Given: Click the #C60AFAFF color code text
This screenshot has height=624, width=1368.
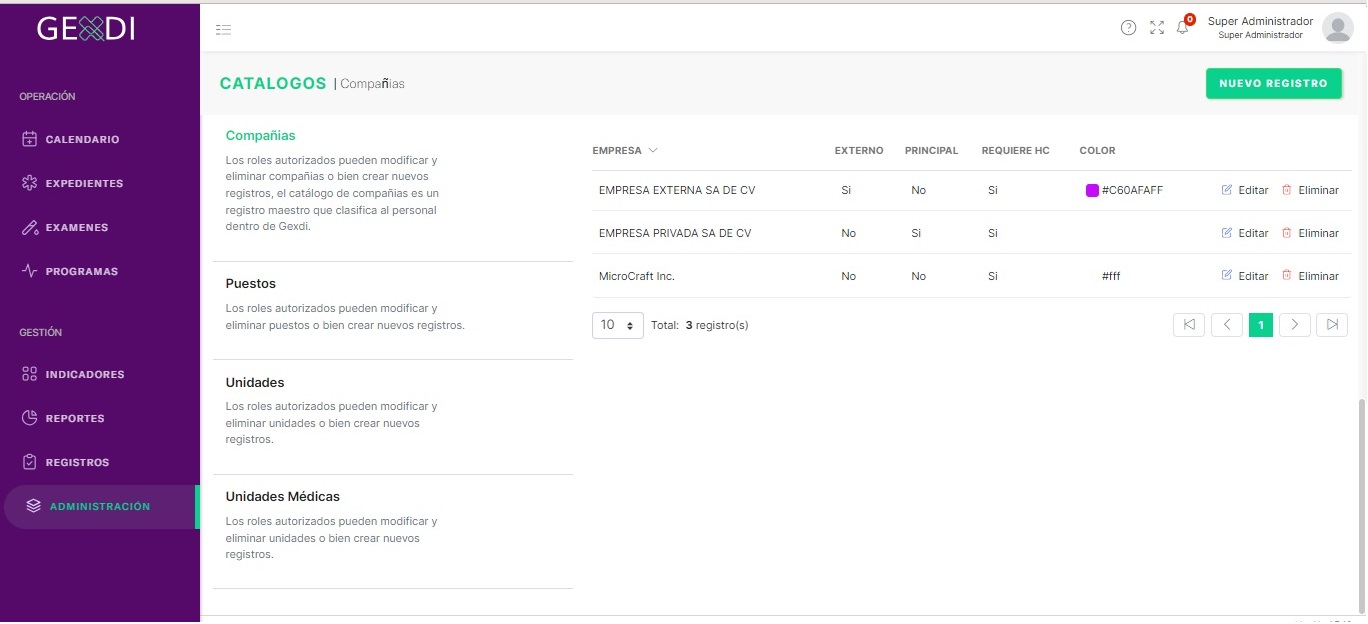Looking at the screenshot, I should coord(1132,190).
